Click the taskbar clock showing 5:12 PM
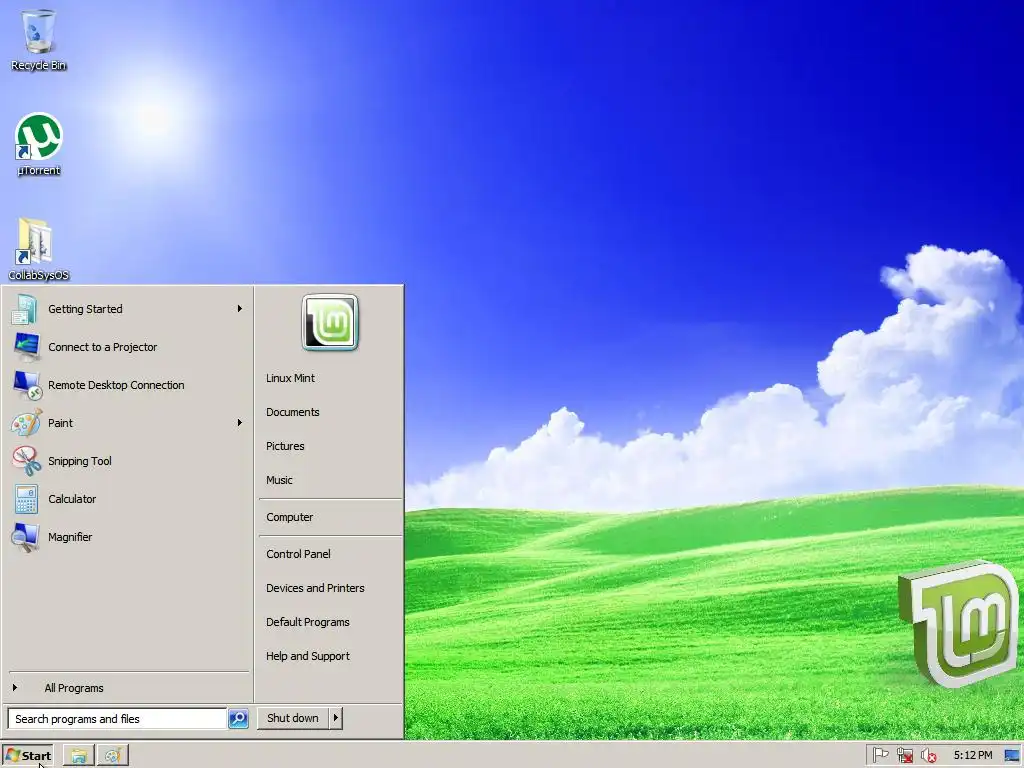Screen dimensions: 1024x768 (972, 755)
